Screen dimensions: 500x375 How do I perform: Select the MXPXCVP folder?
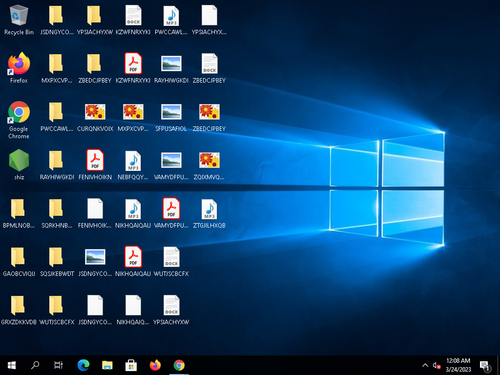(x=57, y=68)
